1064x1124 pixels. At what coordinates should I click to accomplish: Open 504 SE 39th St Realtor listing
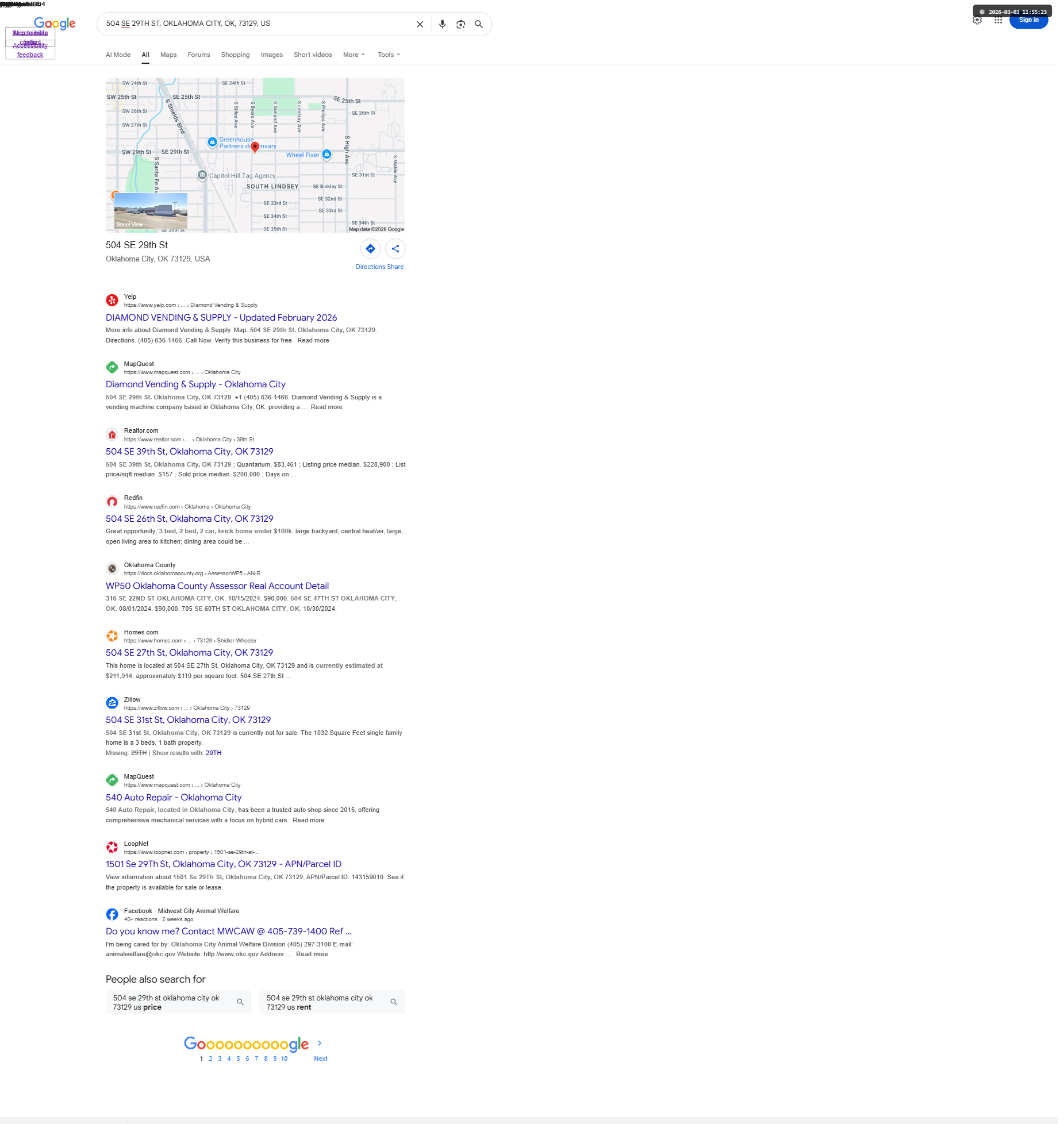coord(190,452)
